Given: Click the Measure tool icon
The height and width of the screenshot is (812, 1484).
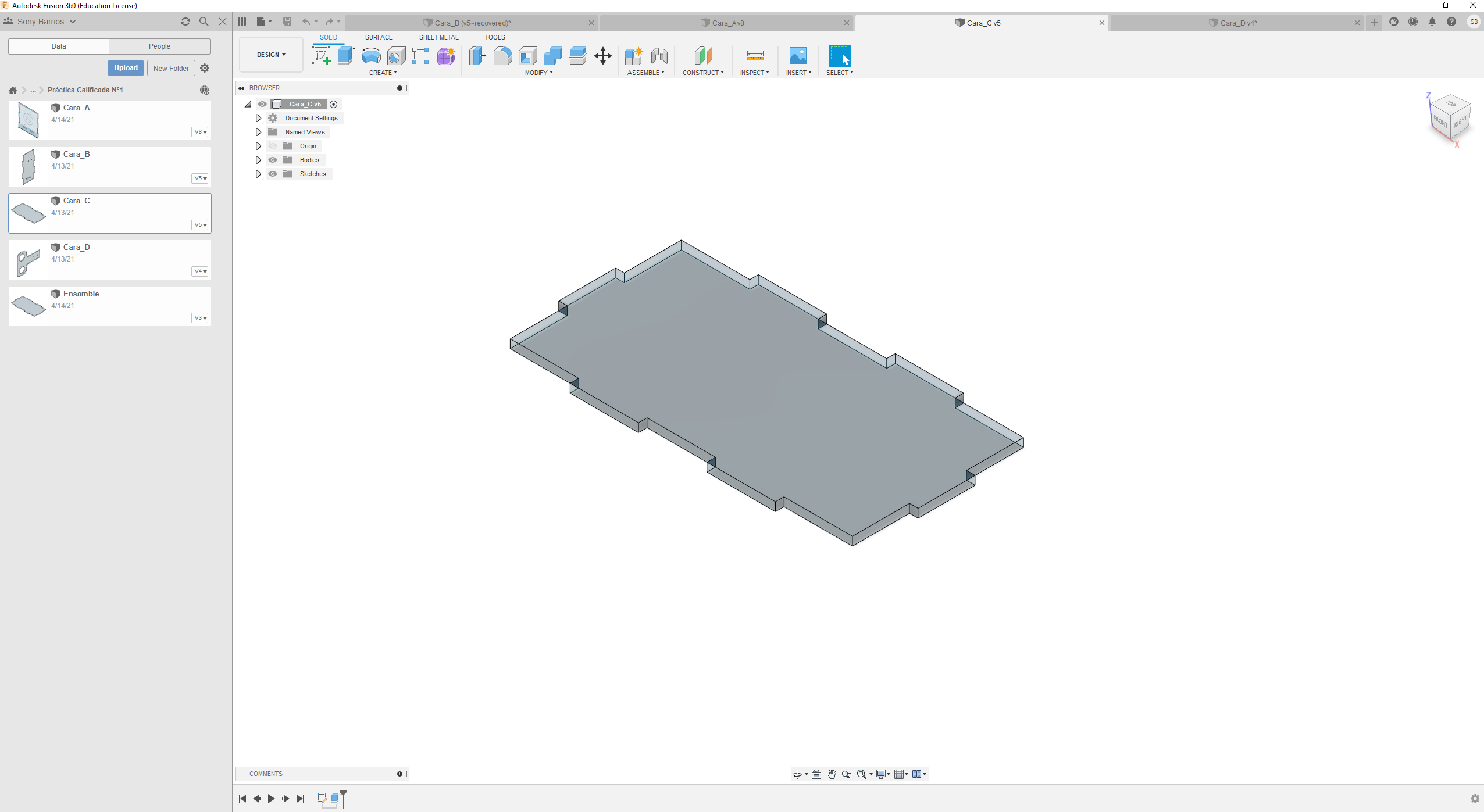Looking at the screenshot, I should click(755, 56).
